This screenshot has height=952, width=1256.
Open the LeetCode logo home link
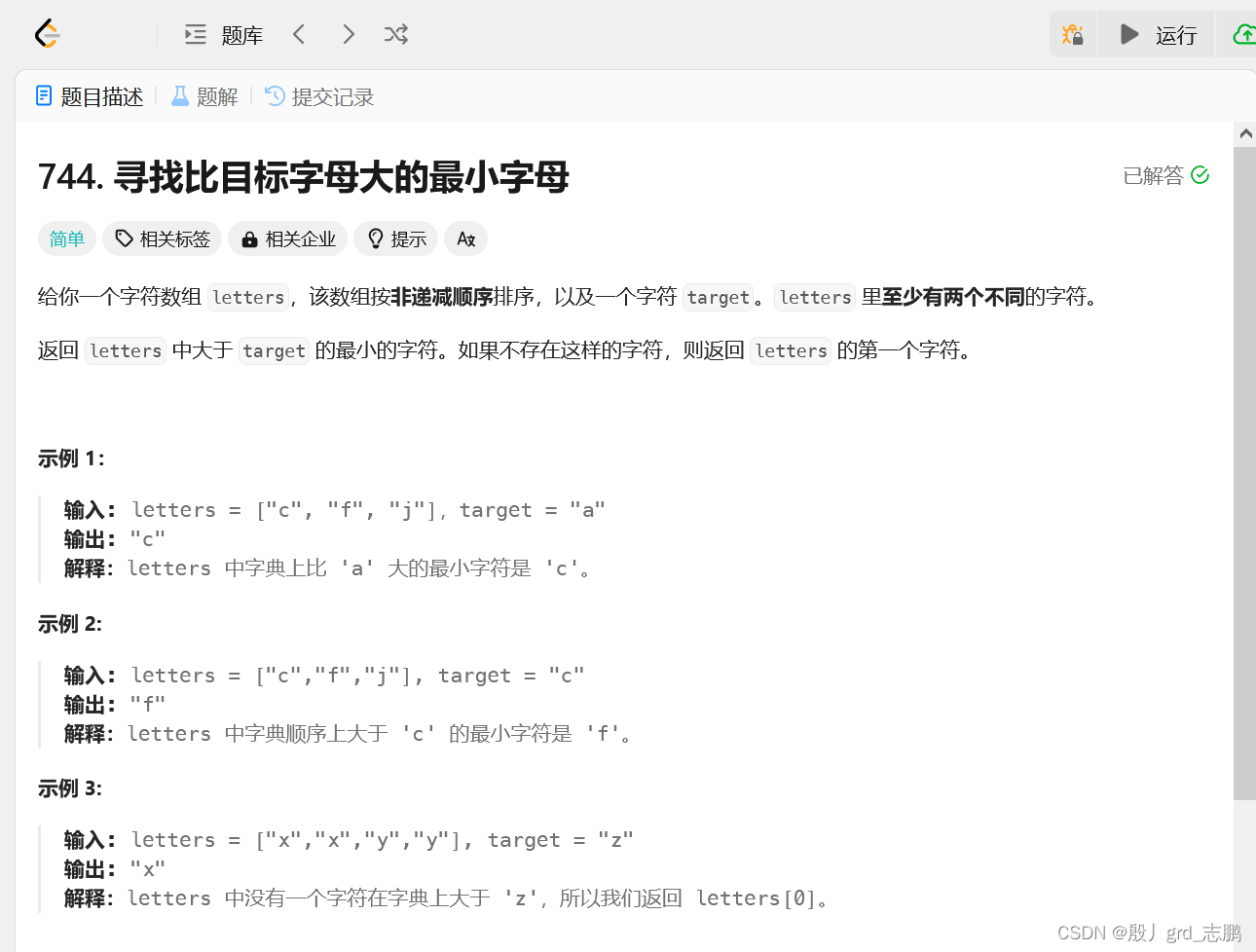pos(48,35)
